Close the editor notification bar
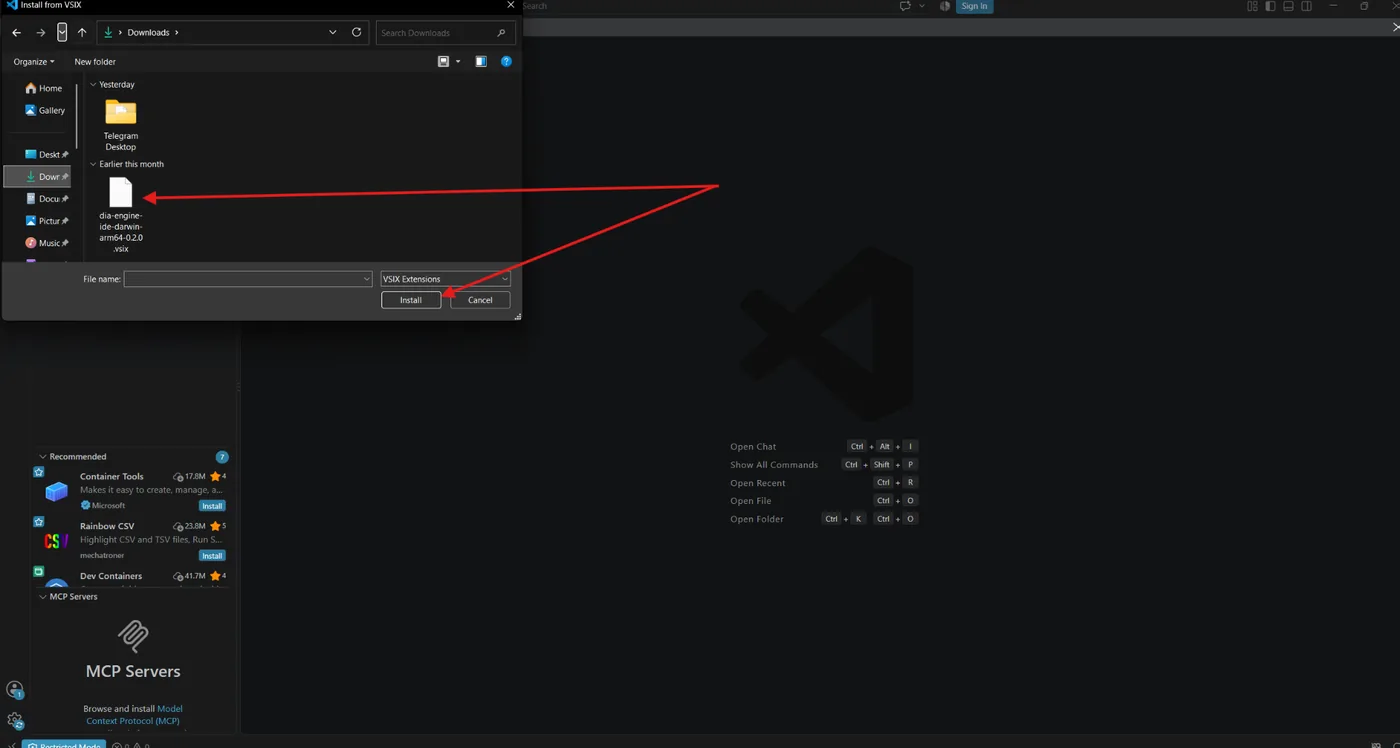 1396,27
